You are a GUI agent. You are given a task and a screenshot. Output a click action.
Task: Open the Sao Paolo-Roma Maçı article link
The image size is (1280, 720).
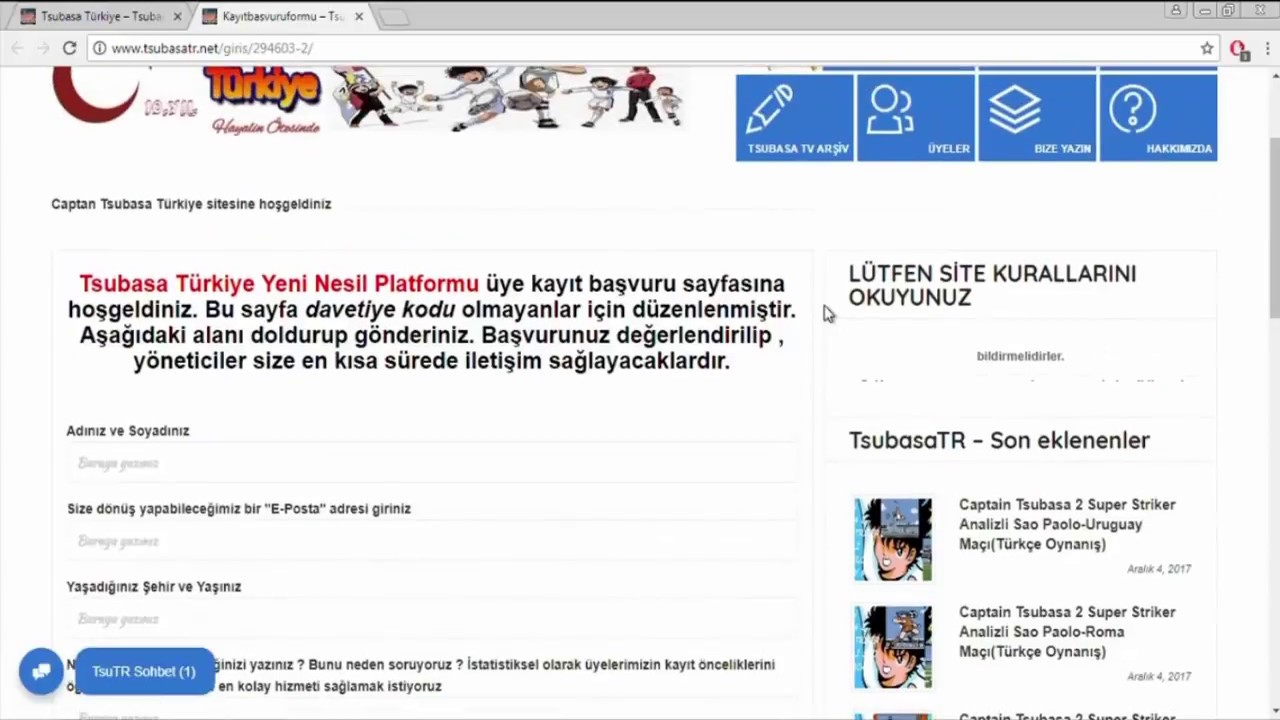(1067, 631)
